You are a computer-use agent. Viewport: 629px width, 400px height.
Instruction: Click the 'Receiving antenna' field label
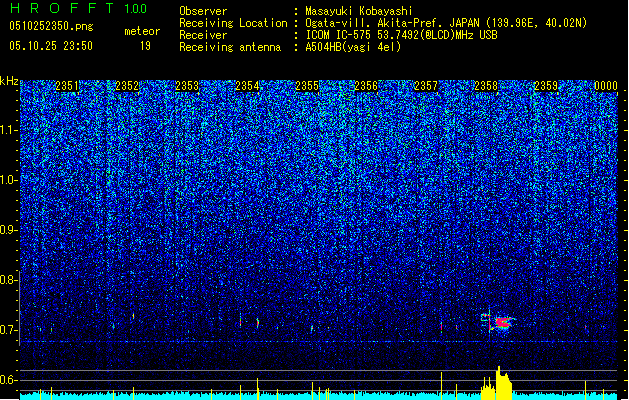pos(230,47)
